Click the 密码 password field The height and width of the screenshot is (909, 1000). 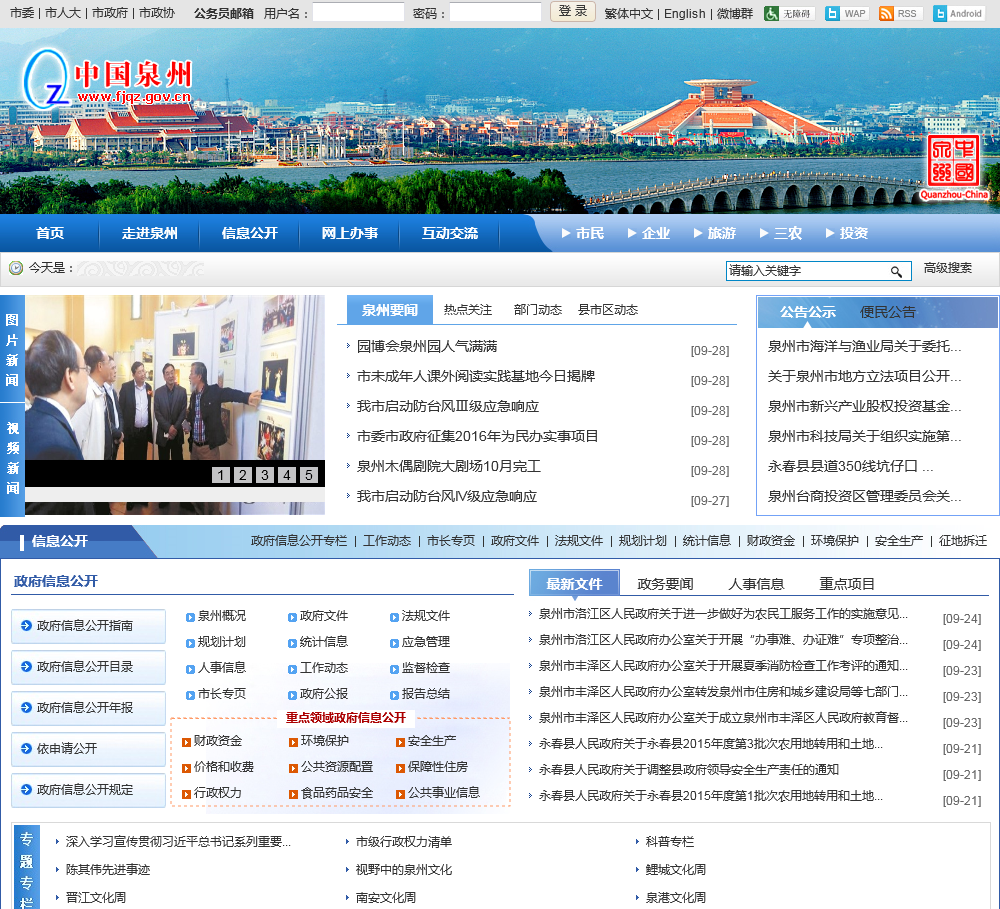[496, 12]
